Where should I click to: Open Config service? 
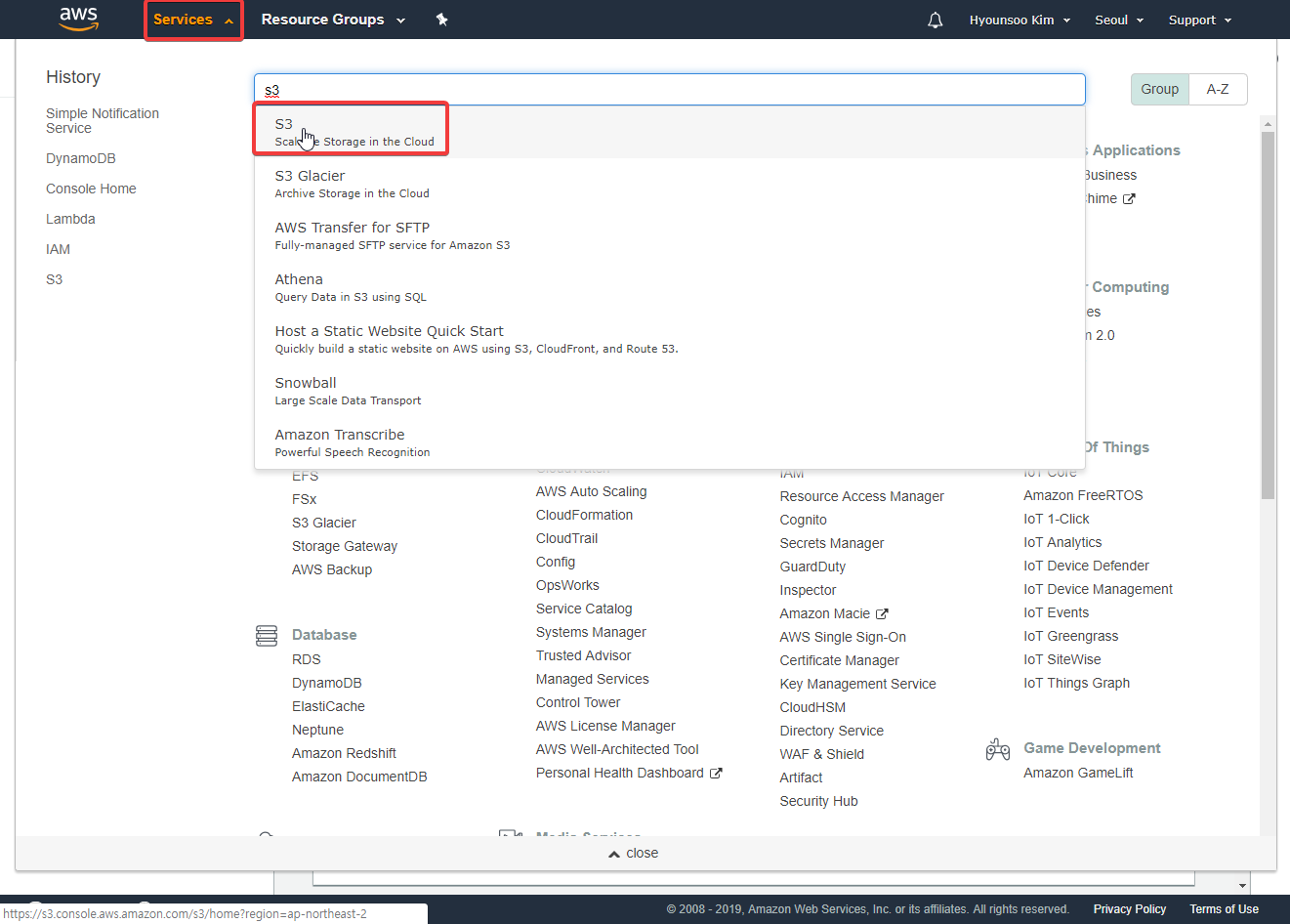556,562
